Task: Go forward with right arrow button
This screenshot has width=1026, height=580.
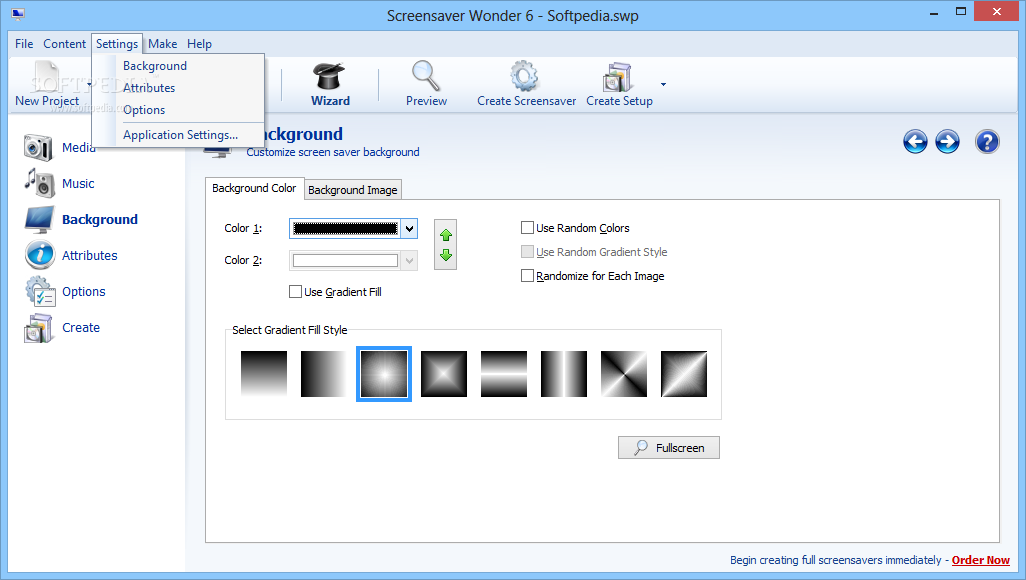Action: tap(947, 141)
